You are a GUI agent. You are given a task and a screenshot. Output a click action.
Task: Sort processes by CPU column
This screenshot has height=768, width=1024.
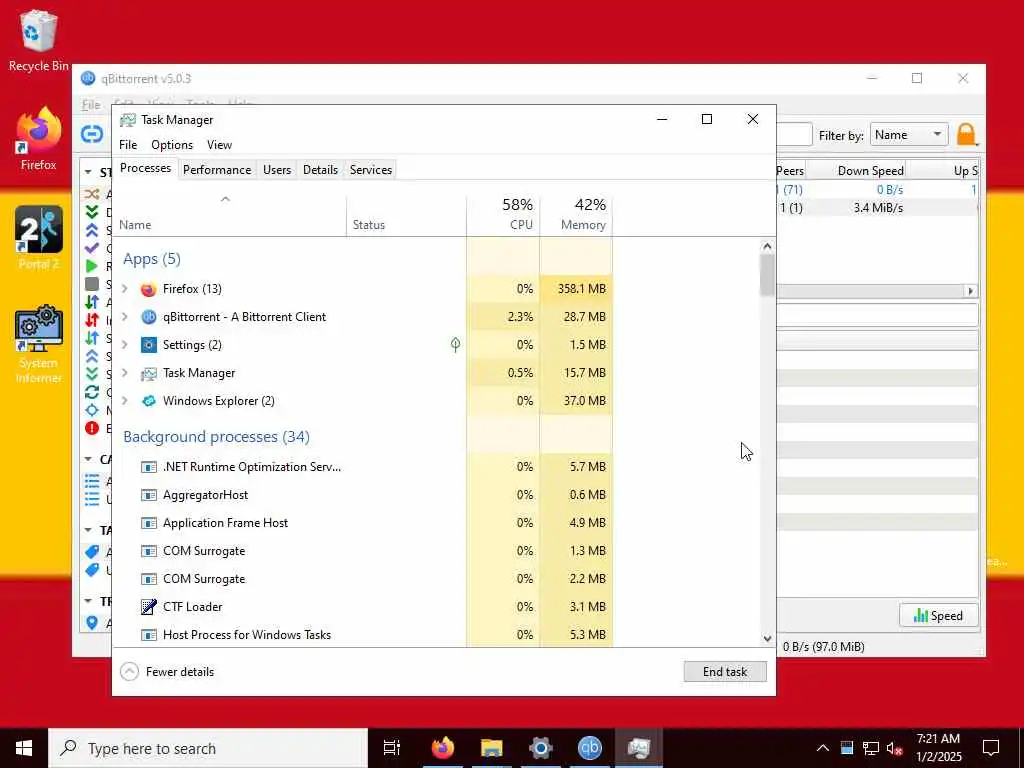point(504,215)
